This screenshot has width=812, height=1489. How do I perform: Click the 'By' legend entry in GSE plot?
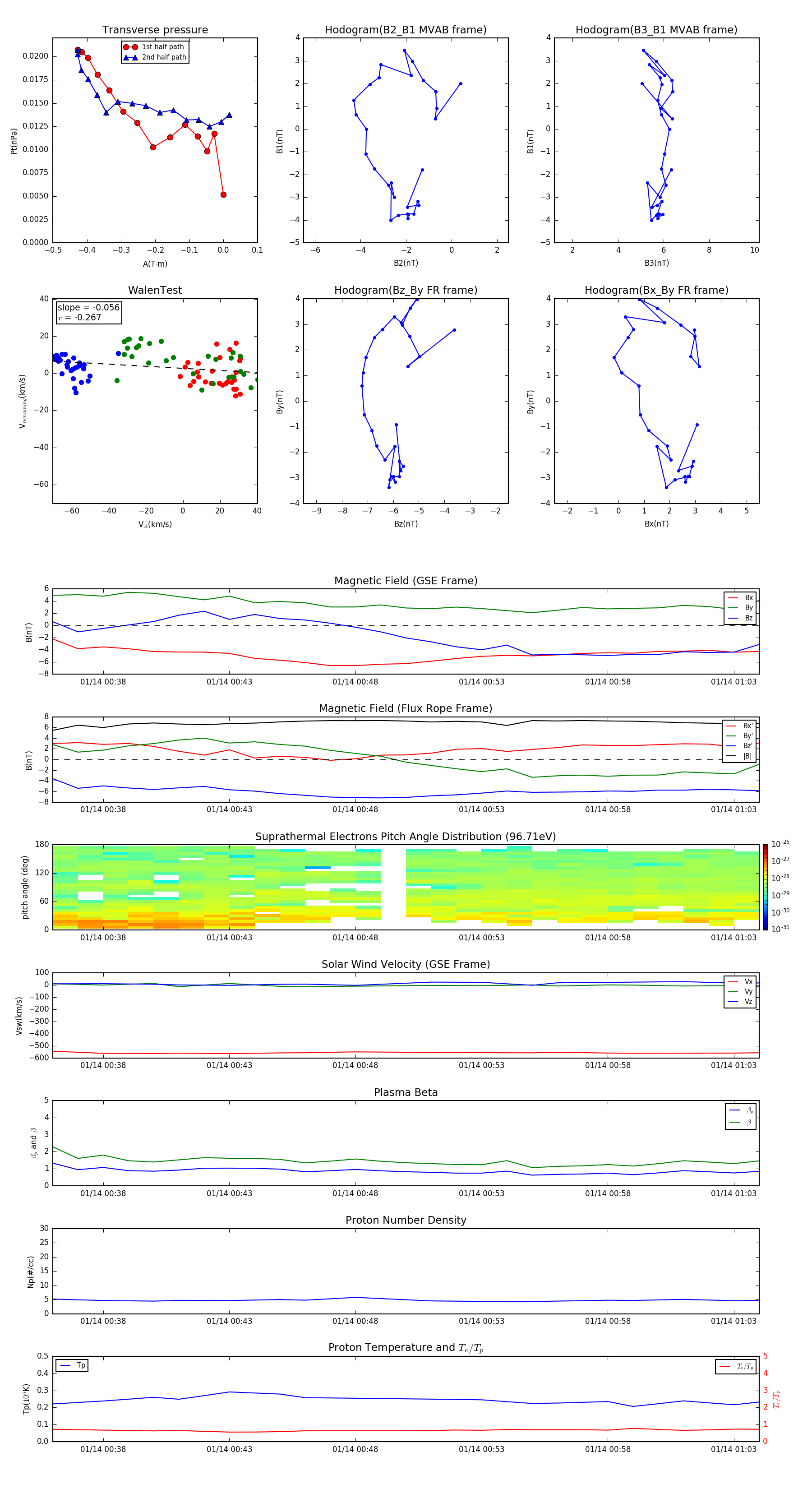point(740,607)
